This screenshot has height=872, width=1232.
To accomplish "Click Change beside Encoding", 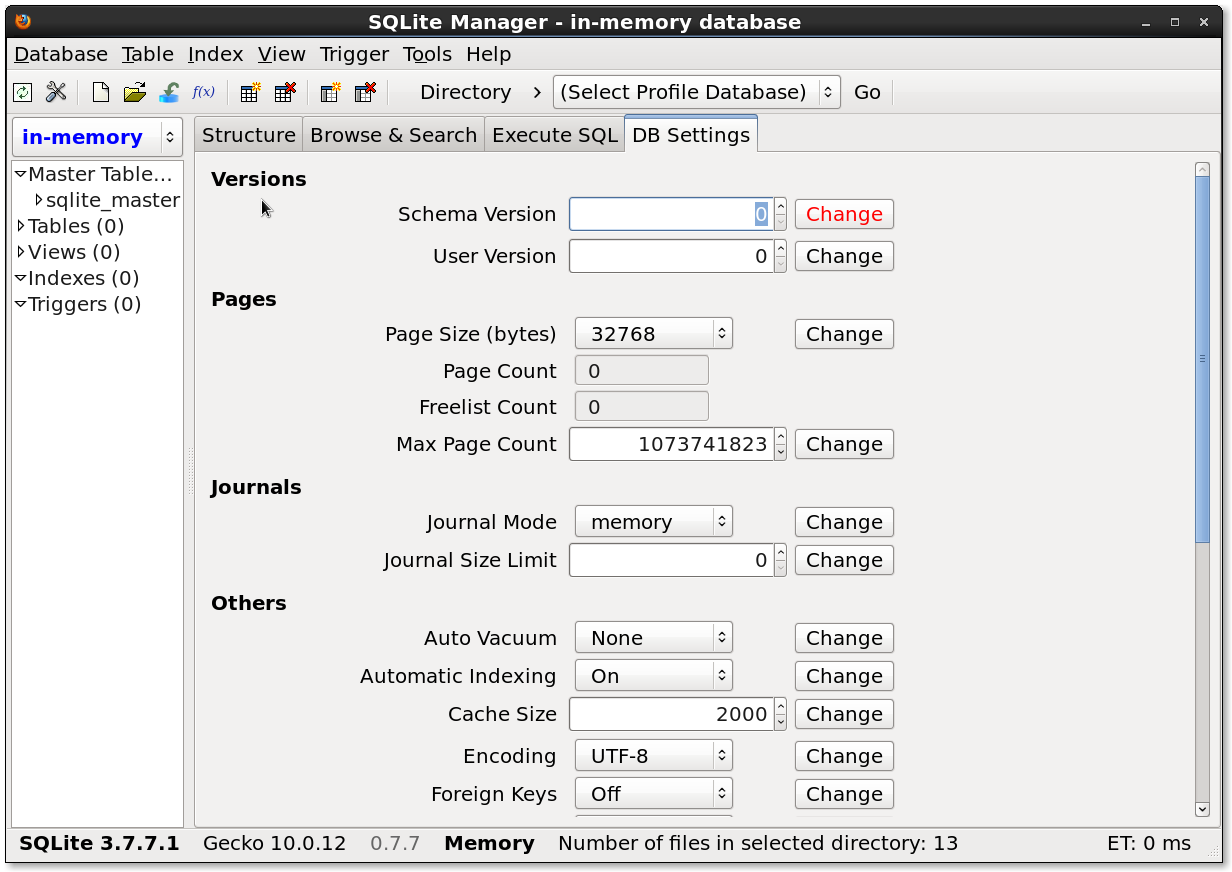I will [x=844, y=756].
